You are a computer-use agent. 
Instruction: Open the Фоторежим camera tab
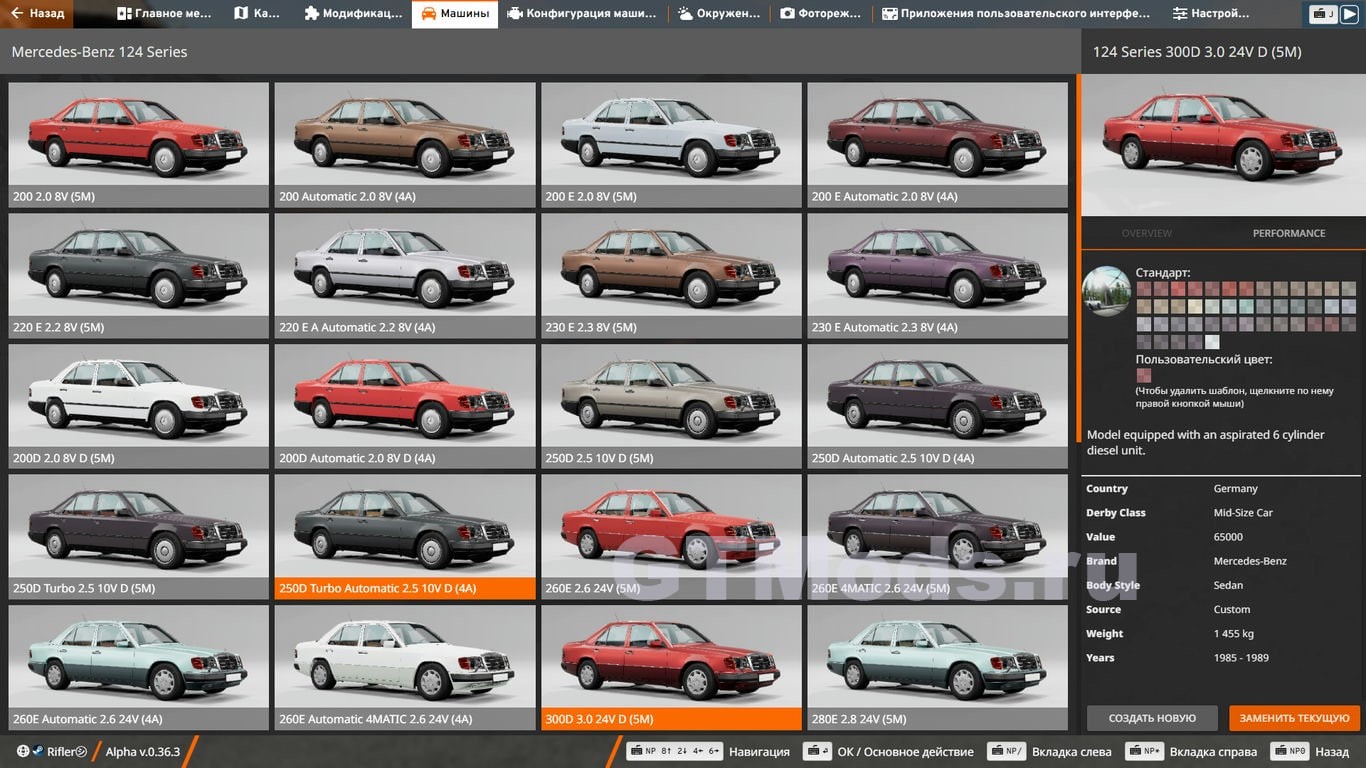click(x=819, y=14)
